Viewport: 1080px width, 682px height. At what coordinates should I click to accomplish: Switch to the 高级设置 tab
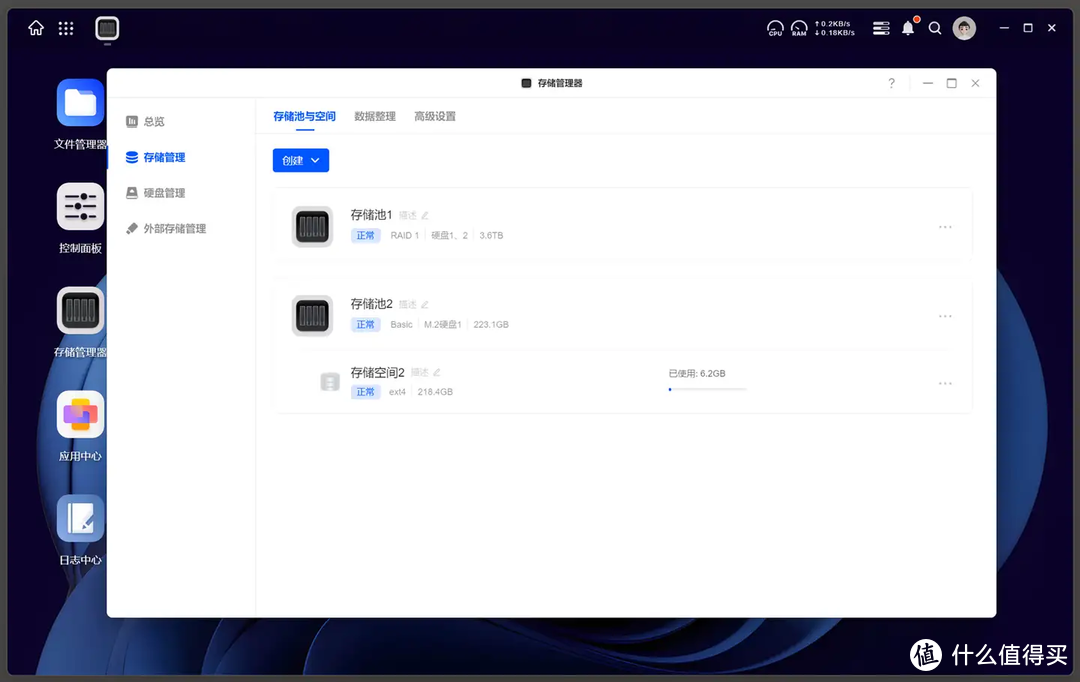tap(437, 116)
